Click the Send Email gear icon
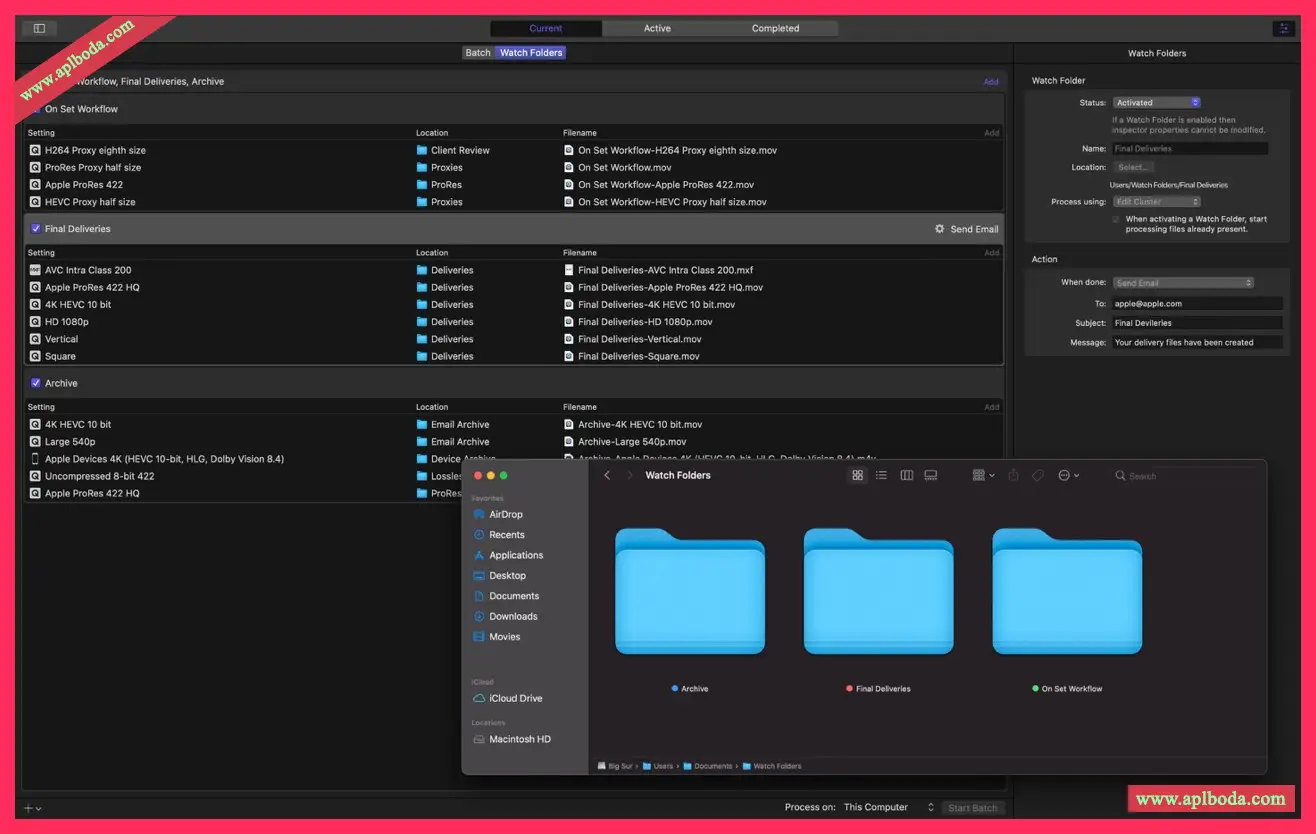The image size is (1316, 834). click(939, 229)
